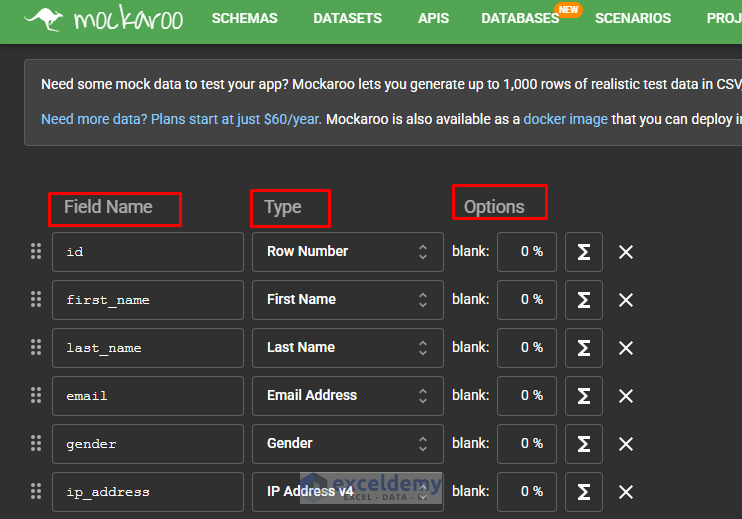This screenshot has height=519, width=742.
Task: Open the APIS menu item
Action: [433, 18]
